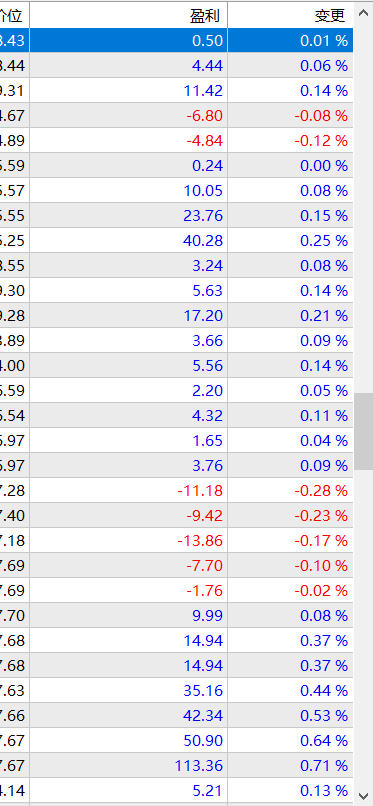This screenshot has width=373, height=806.
Task: Select the profit value 42.34
Action: pyautogui.click(x=203, y=717)
